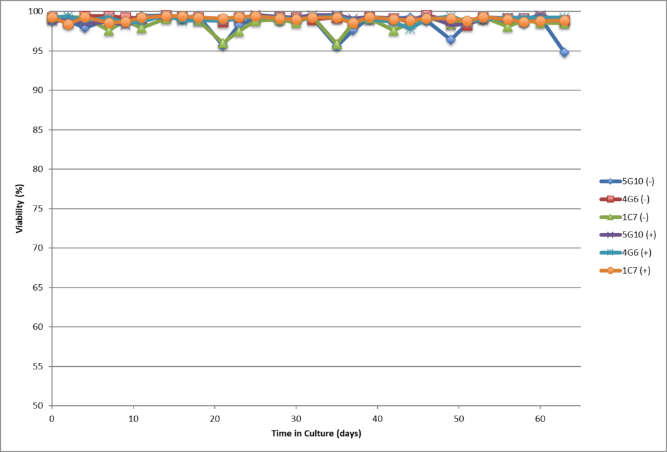Select the 85 tick label on the Y axis
This screenshot has width=667, height=452.
38,129
